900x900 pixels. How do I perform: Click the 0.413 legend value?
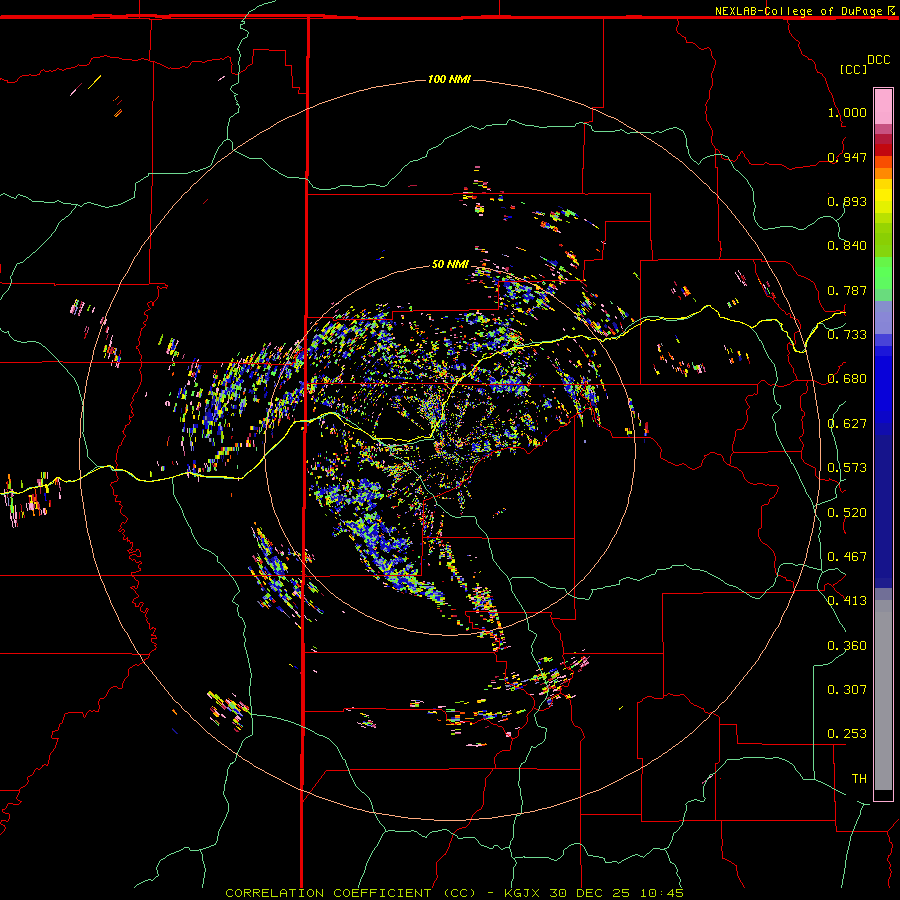coord(847,600)
